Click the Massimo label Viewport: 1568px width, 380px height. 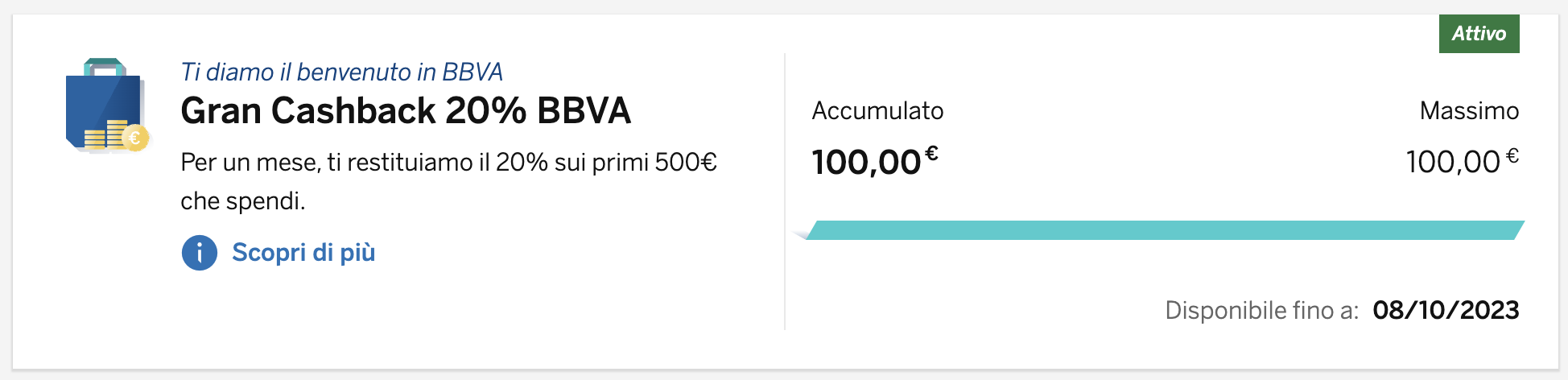click(x=1469, y=111)
